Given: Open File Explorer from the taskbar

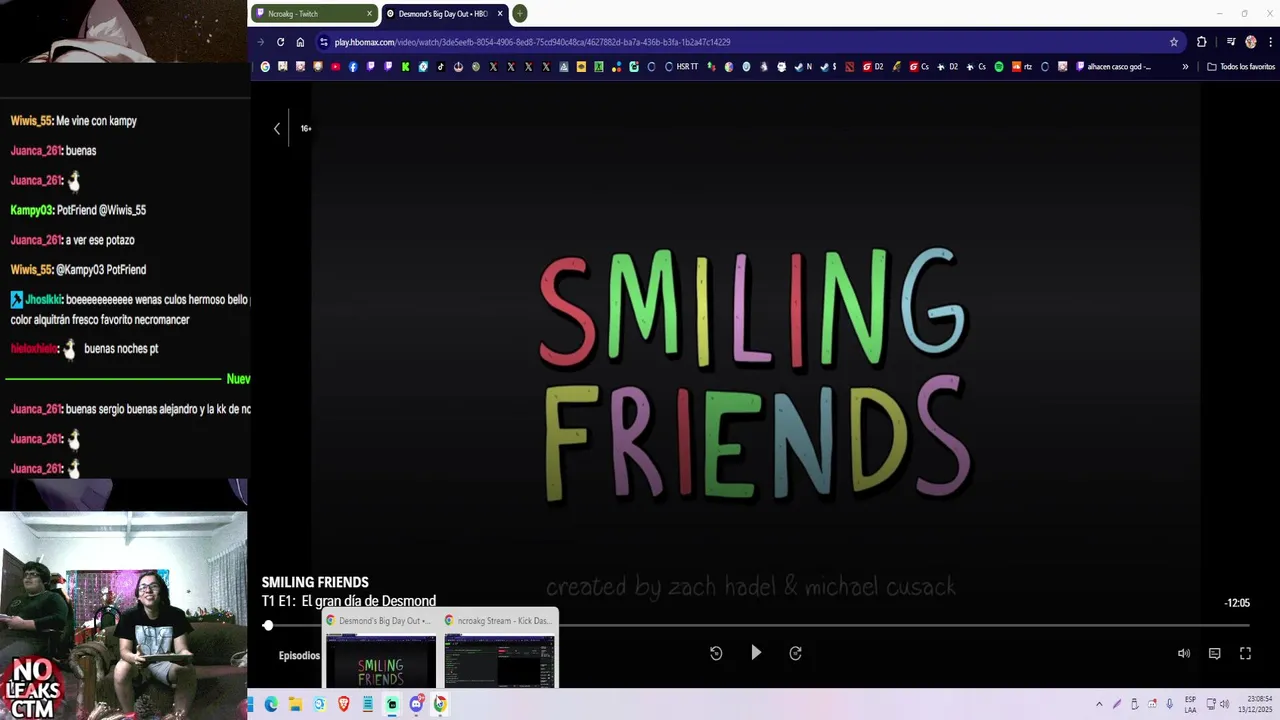Looking at the screenshot, I should 295,704.
